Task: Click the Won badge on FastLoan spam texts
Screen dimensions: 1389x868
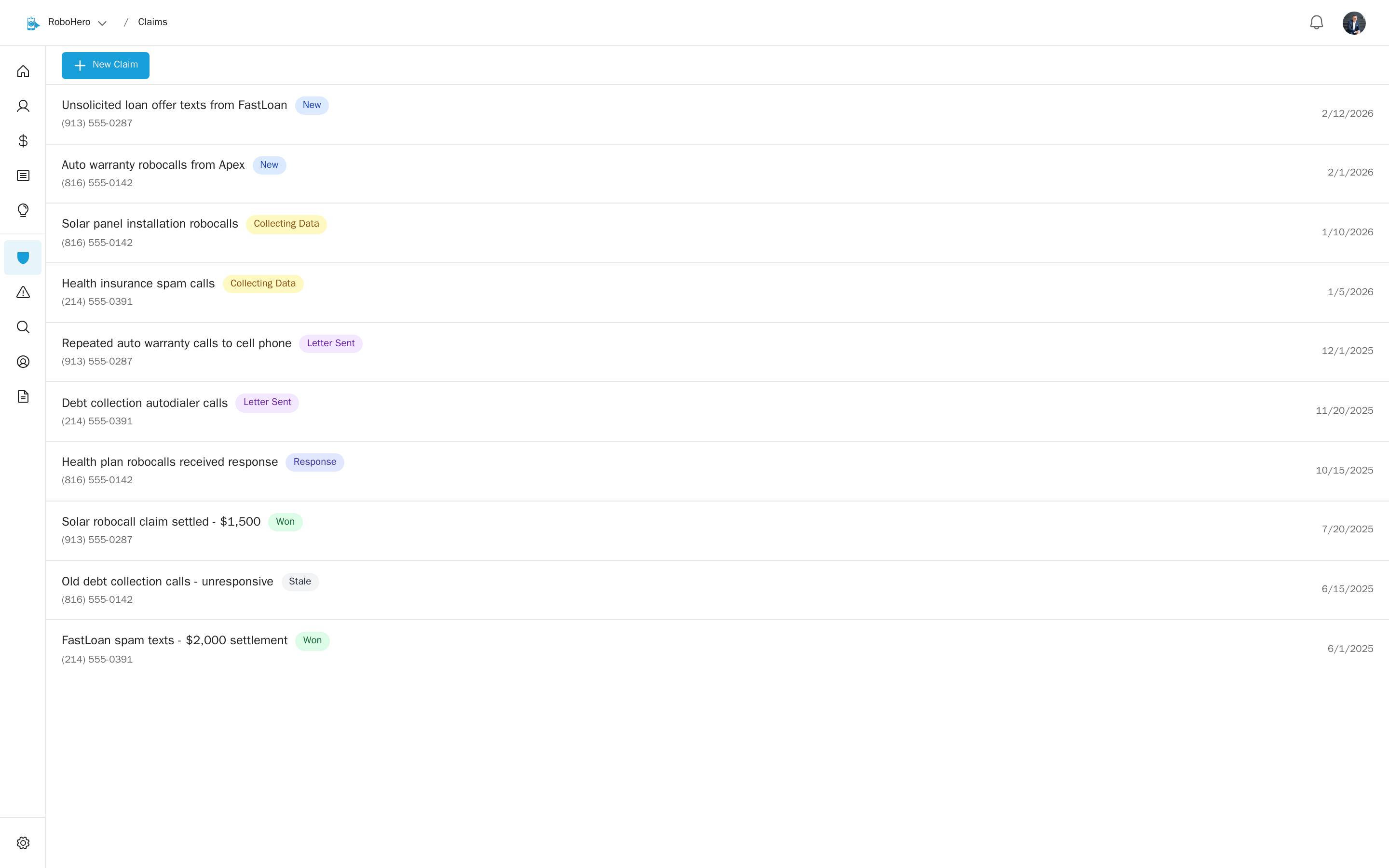Action: 312,641
